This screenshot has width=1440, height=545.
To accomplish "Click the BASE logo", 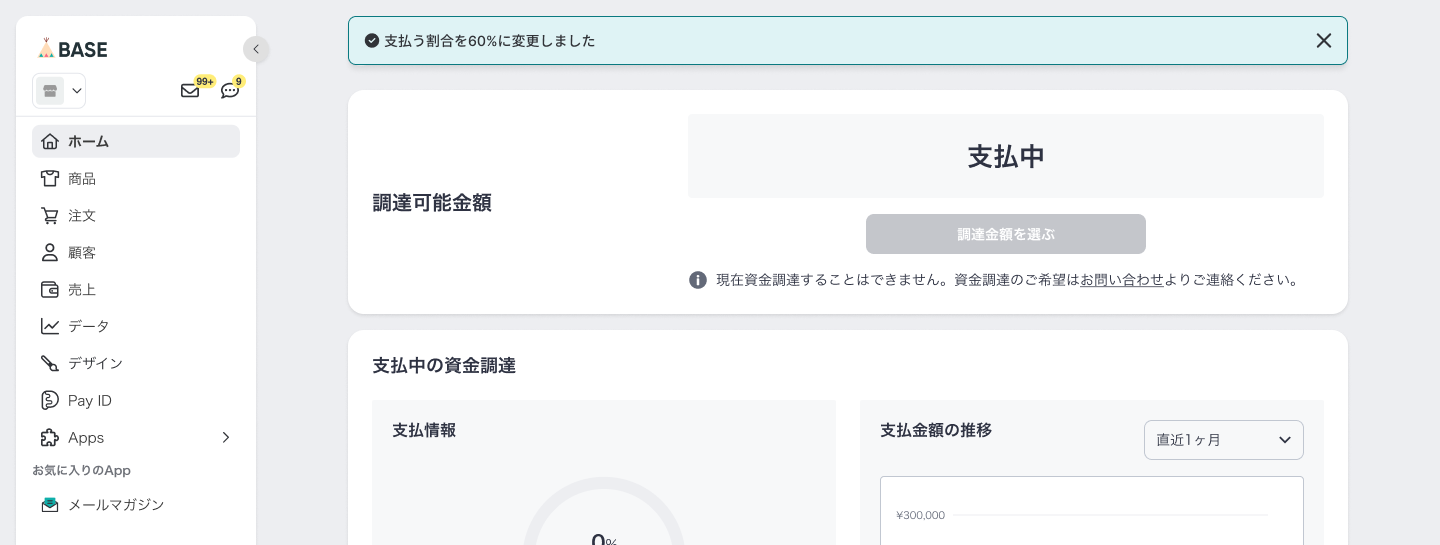I will pos(73,48).
